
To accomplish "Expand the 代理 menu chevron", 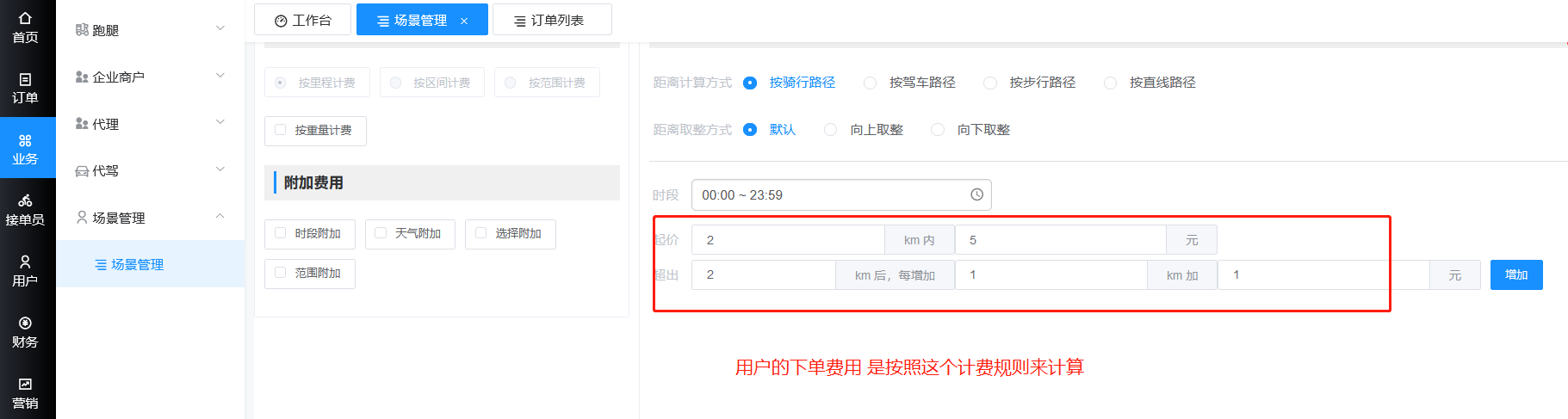I will tap(220, 123).
